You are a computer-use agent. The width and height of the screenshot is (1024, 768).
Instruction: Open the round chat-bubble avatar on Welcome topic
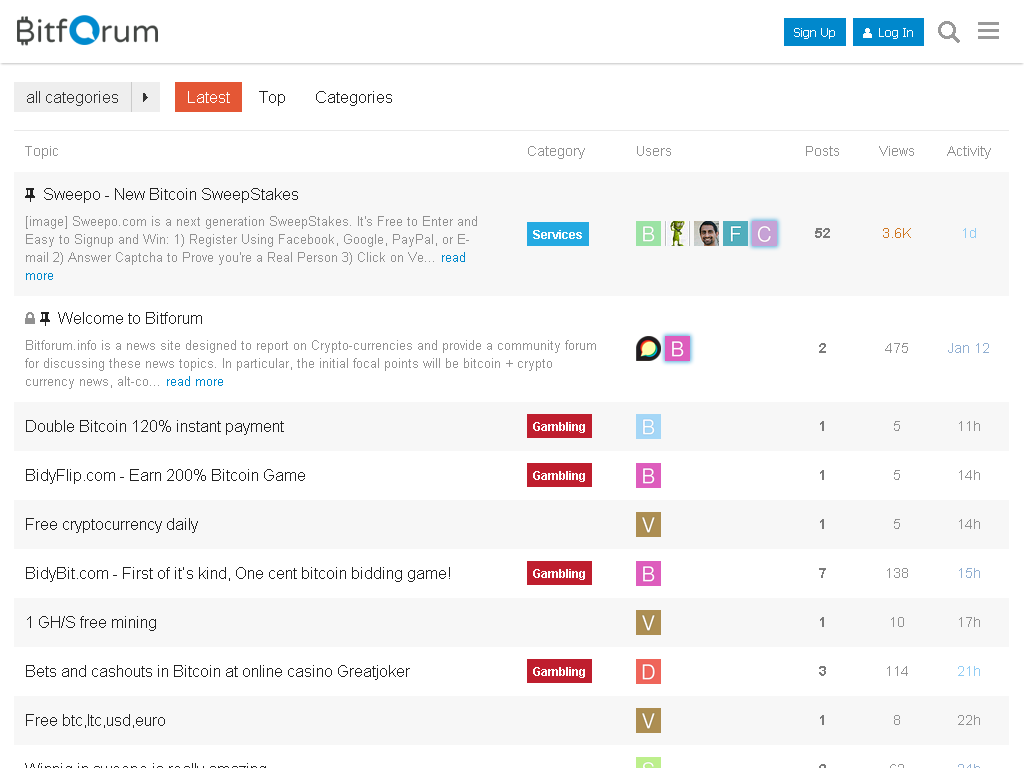coord(648,349)
